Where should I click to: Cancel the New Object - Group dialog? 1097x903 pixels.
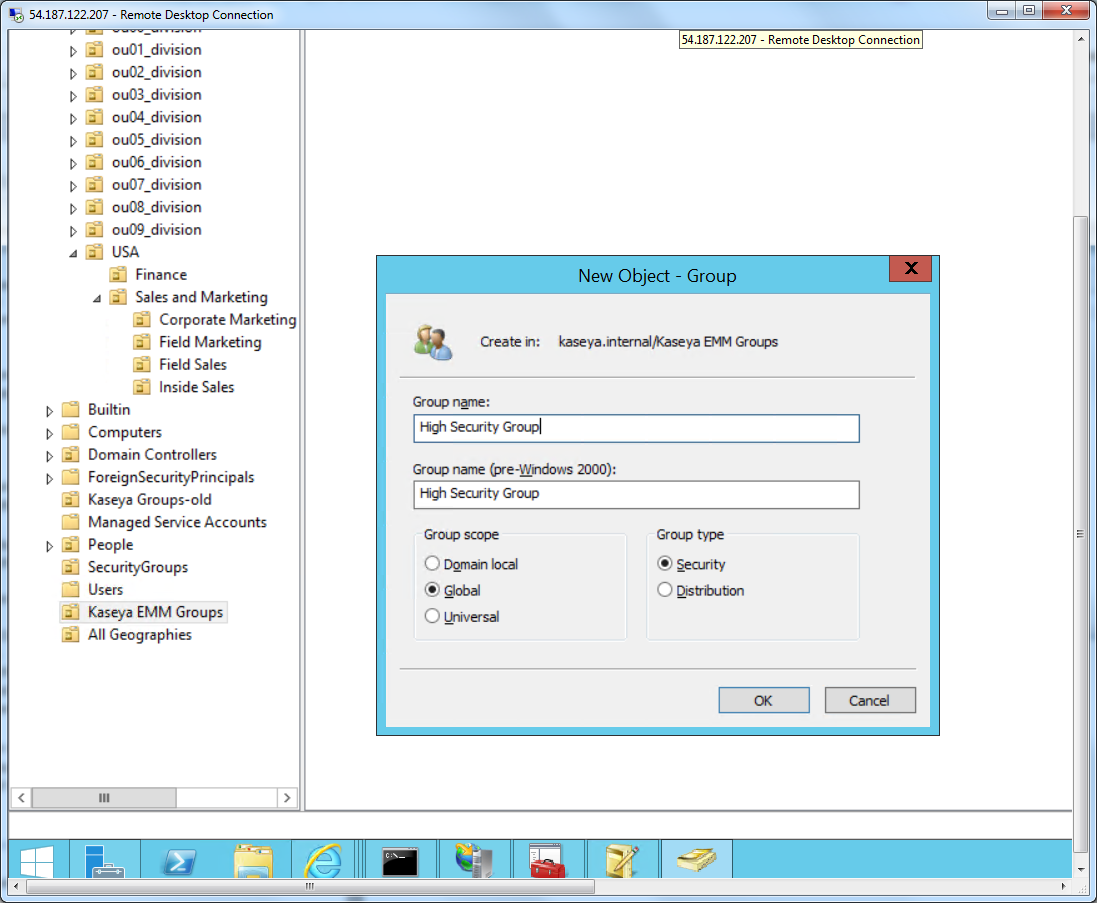tap(869, 700)
